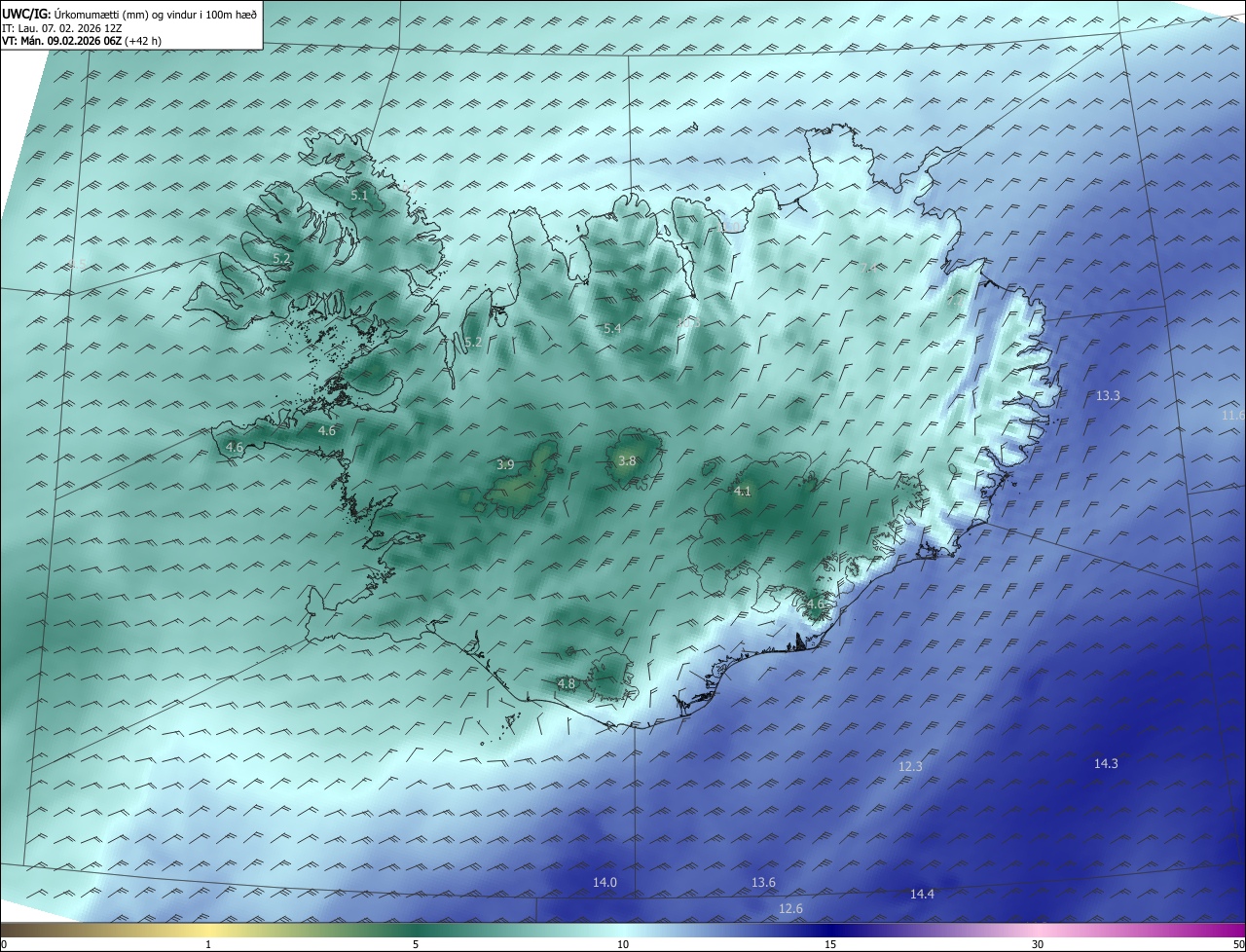Click the color scale tick labeled 5

pyautogui.click(x=416, y=944)
